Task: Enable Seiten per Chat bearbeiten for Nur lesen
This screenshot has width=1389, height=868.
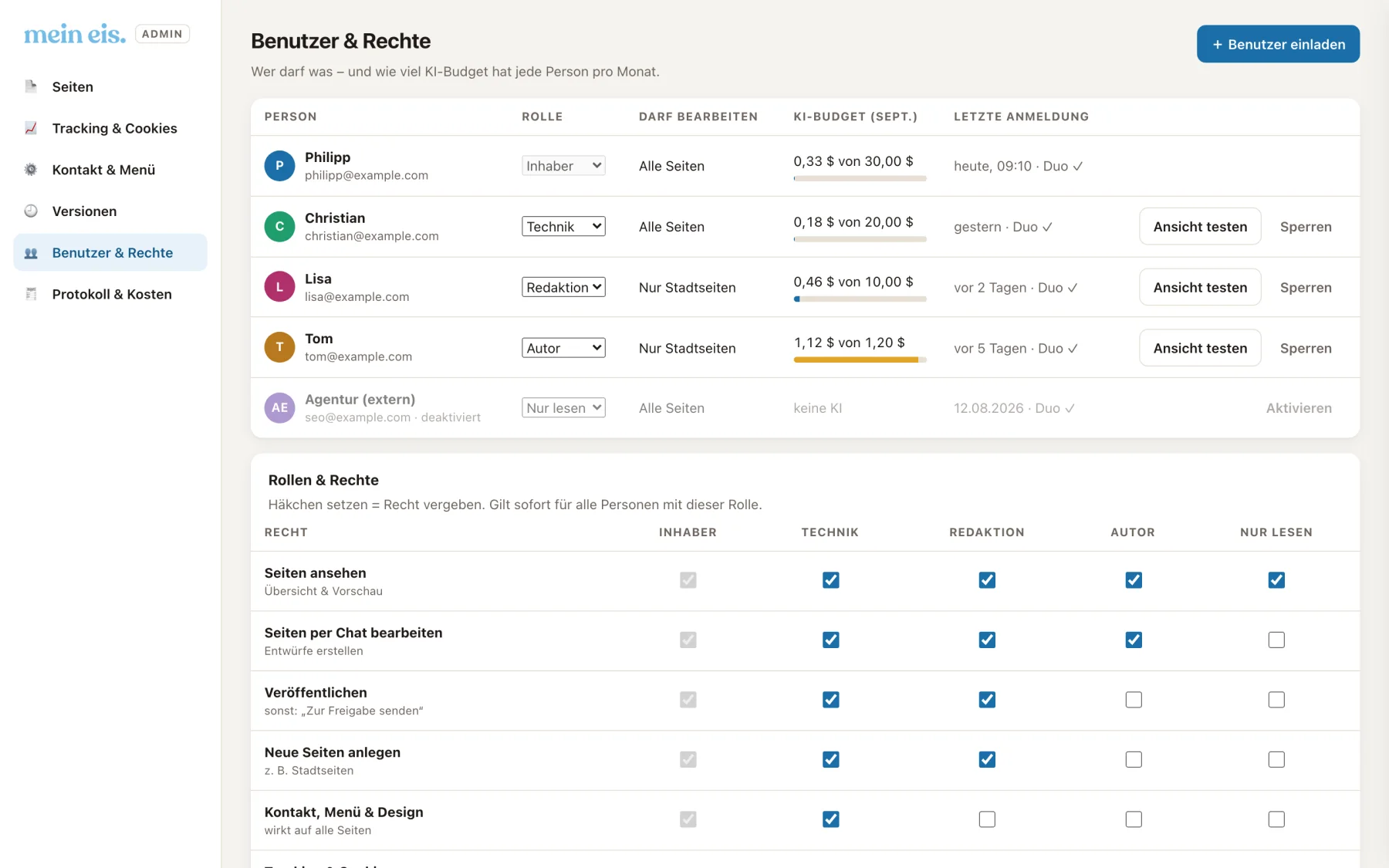Action: 1276,640
